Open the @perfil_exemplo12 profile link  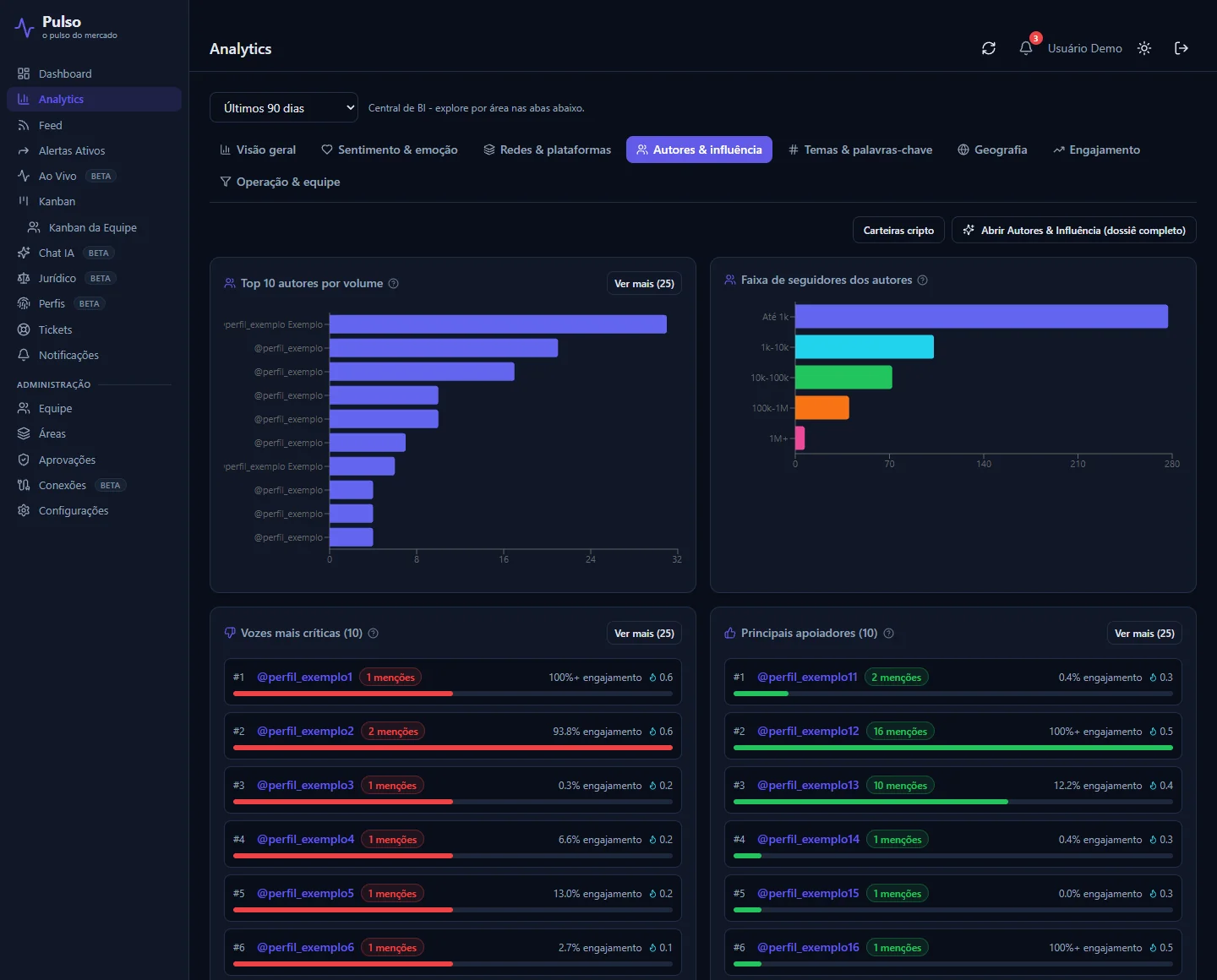pyautogui.click(x=808, y=731)
